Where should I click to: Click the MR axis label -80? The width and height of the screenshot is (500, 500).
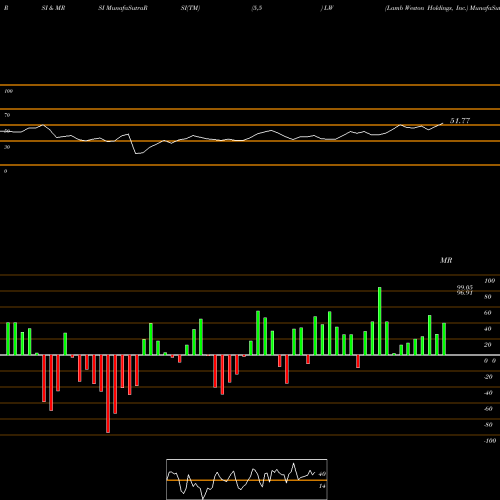point(488,425)
